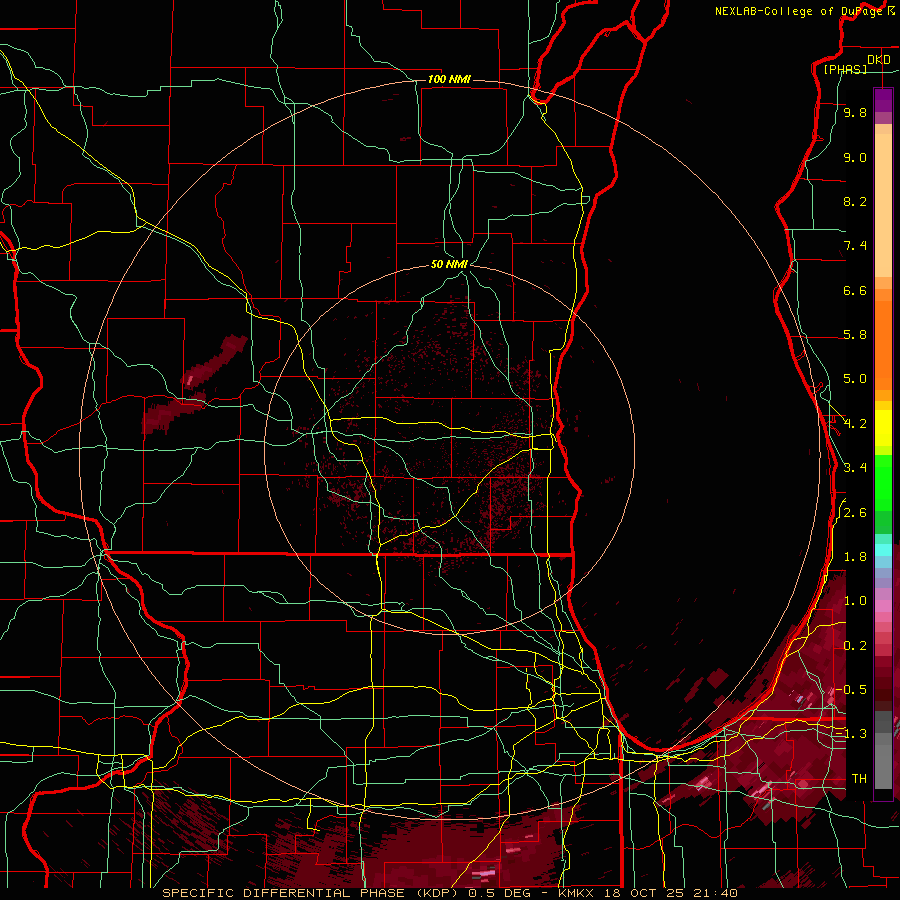Select the 3.4 scale value
This screenshot has height=900, width=900.
tap(855, 468)
